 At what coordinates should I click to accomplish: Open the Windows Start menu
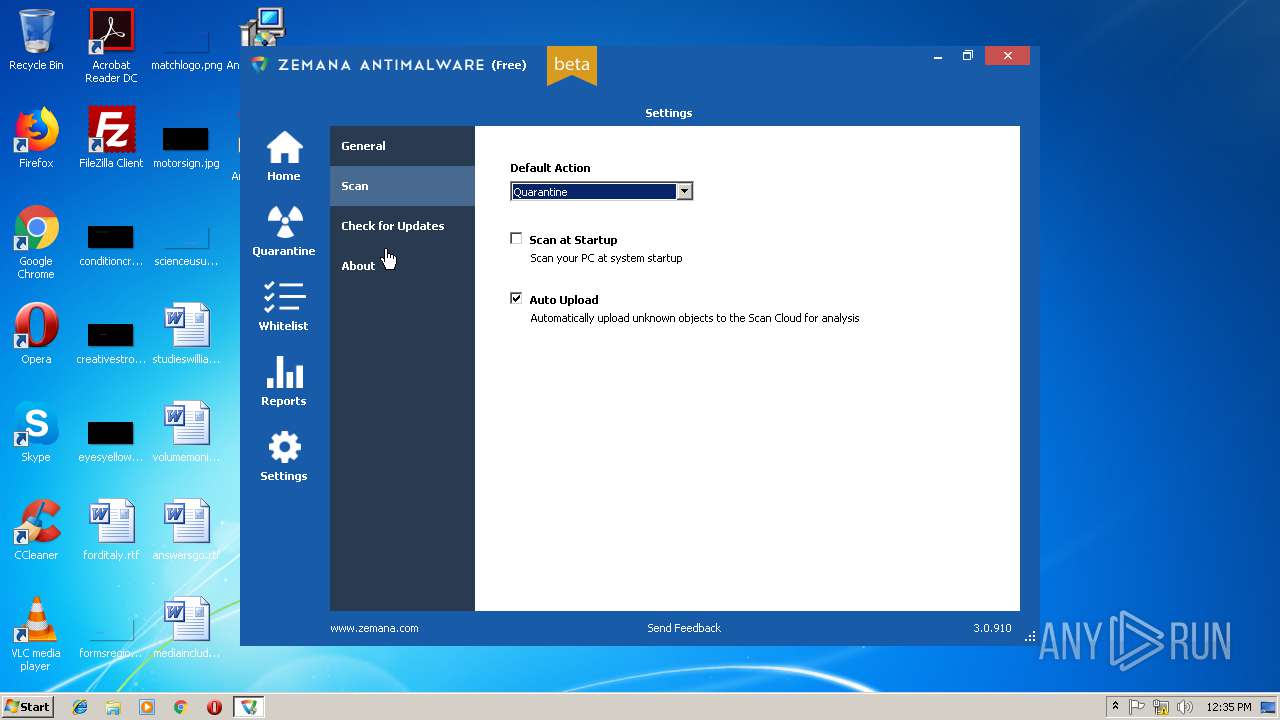tap(28, 707)
